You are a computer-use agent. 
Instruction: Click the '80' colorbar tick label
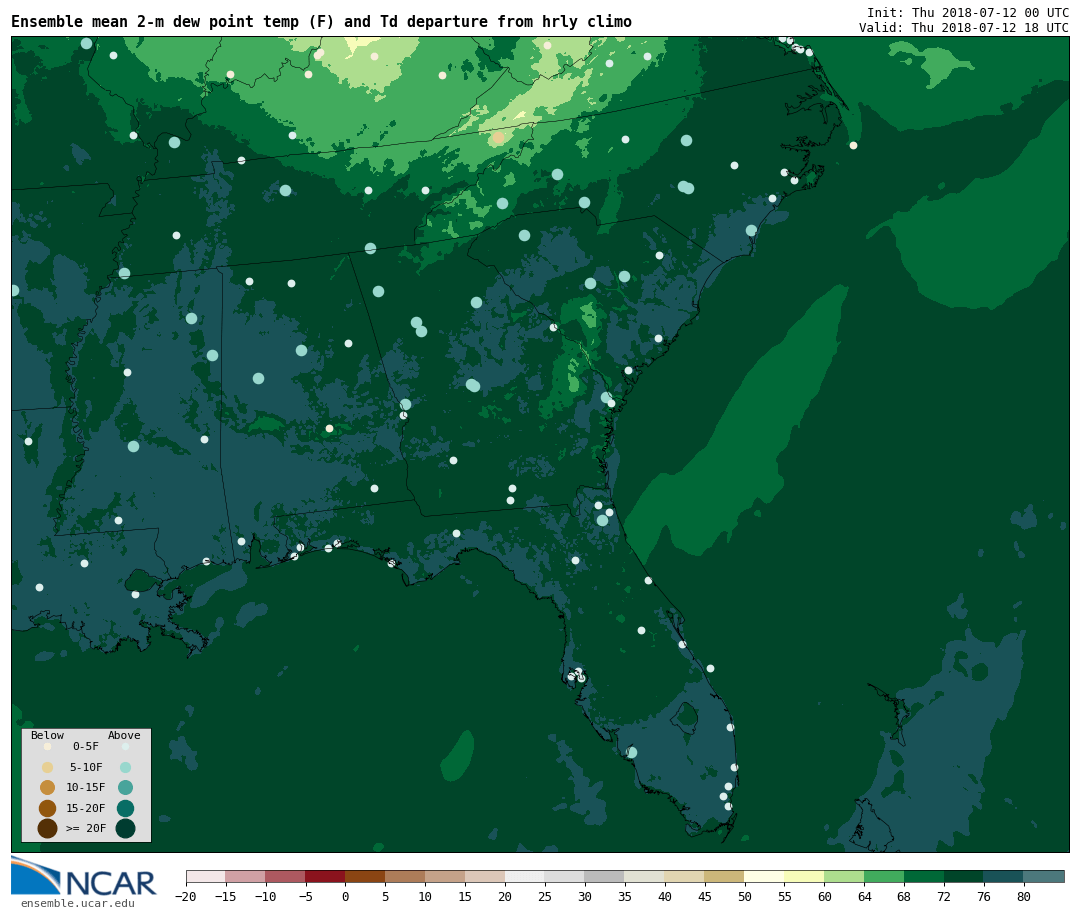click(1024, 896)
